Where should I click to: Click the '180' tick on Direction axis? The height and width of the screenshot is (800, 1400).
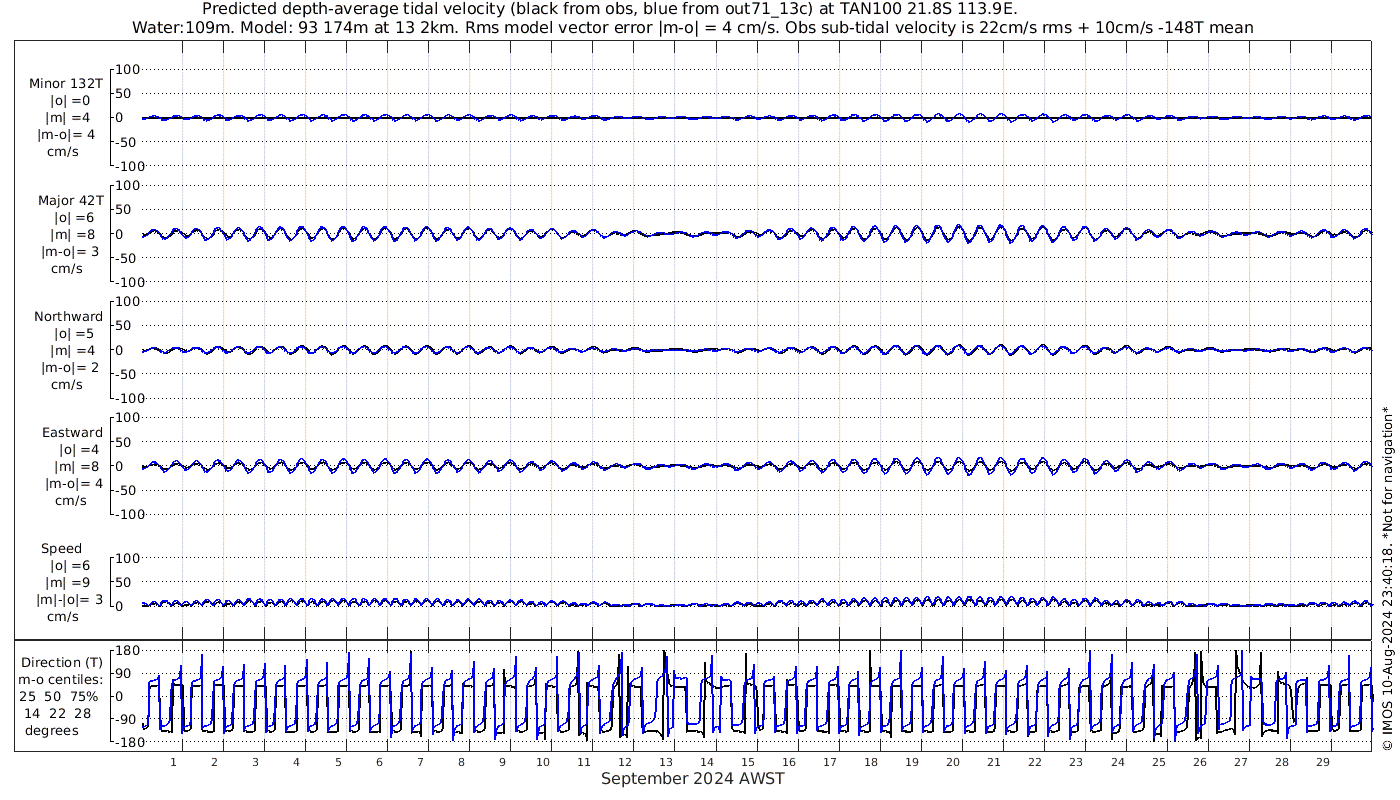(x=128, y=650)
